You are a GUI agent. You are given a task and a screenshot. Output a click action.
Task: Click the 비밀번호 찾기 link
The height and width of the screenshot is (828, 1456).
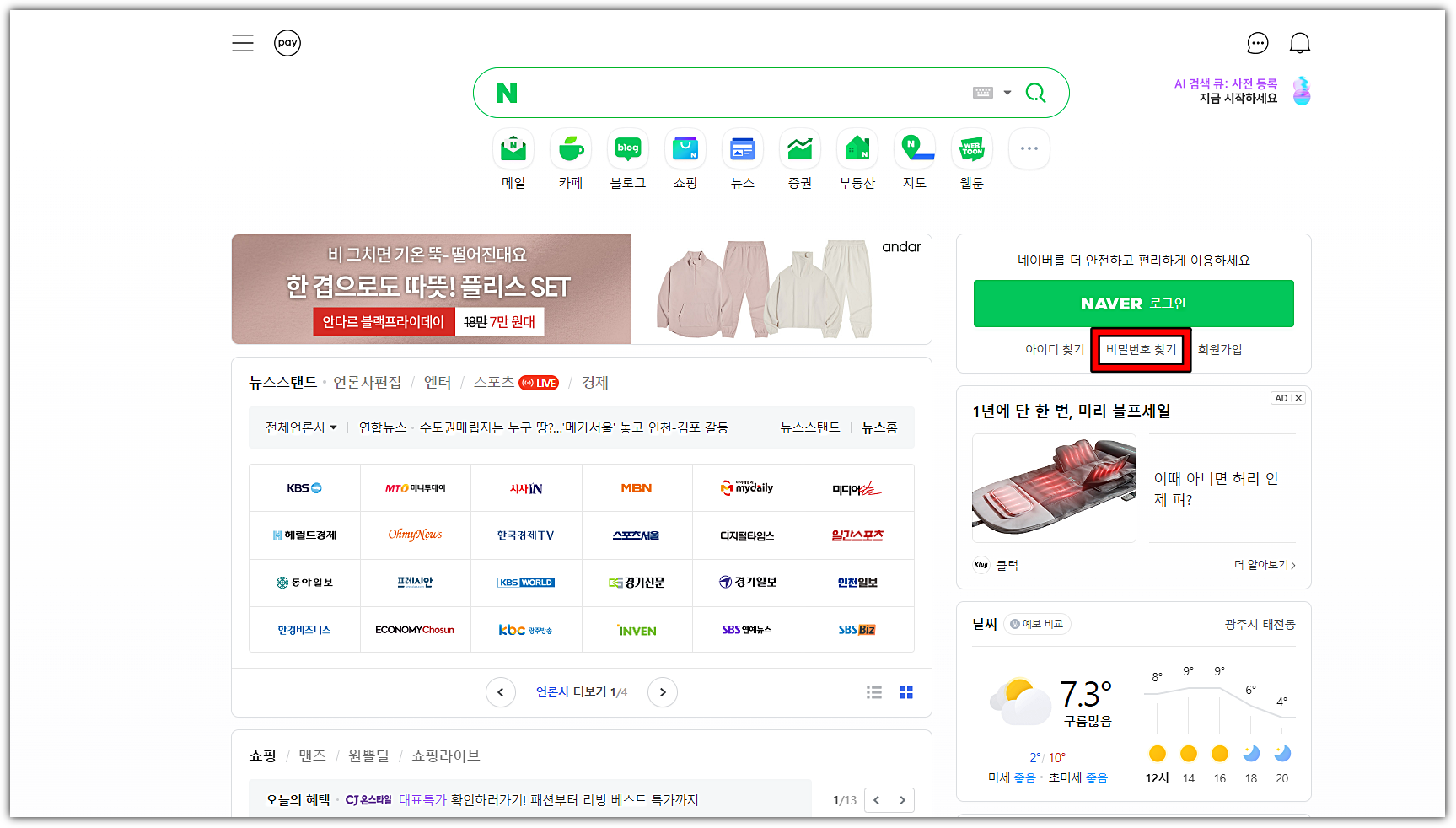tap(1141, 349)
